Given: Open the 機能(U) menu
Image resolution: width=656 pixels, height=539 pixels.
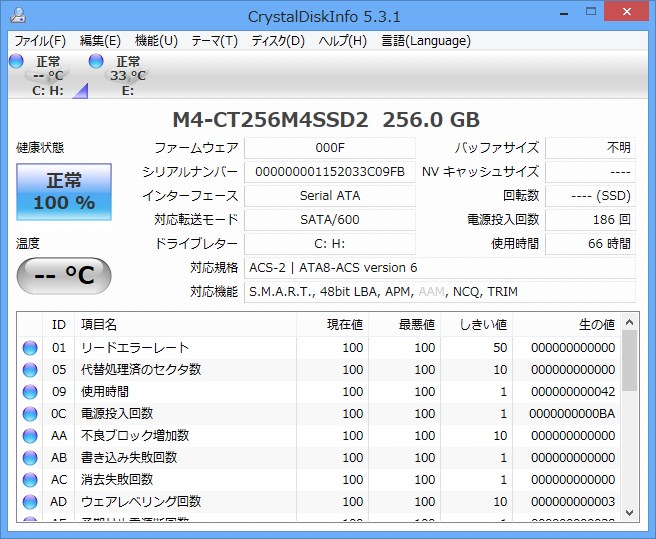Looking at the screenshot, I should 156,41.
